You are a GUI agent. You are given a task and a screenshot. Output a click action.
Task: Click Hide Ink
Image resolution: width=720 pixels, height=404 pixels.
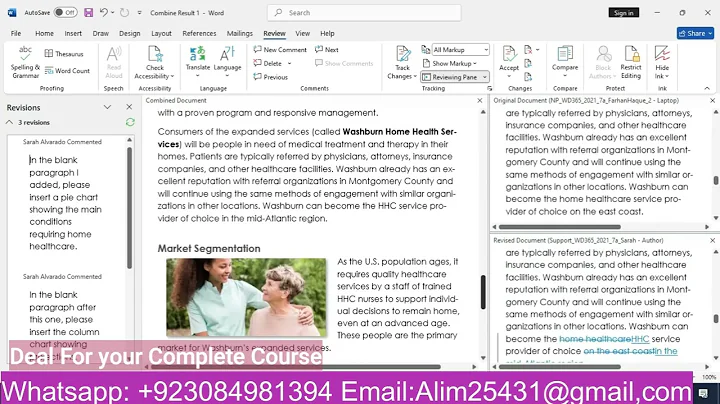(x=662, y=62)
